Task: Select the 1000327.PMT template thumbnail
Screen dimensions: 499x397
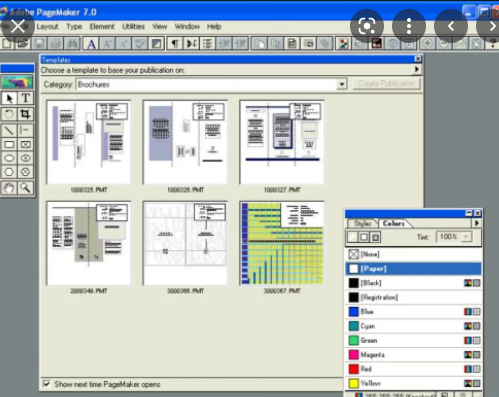Action: (x=282, y=142)
